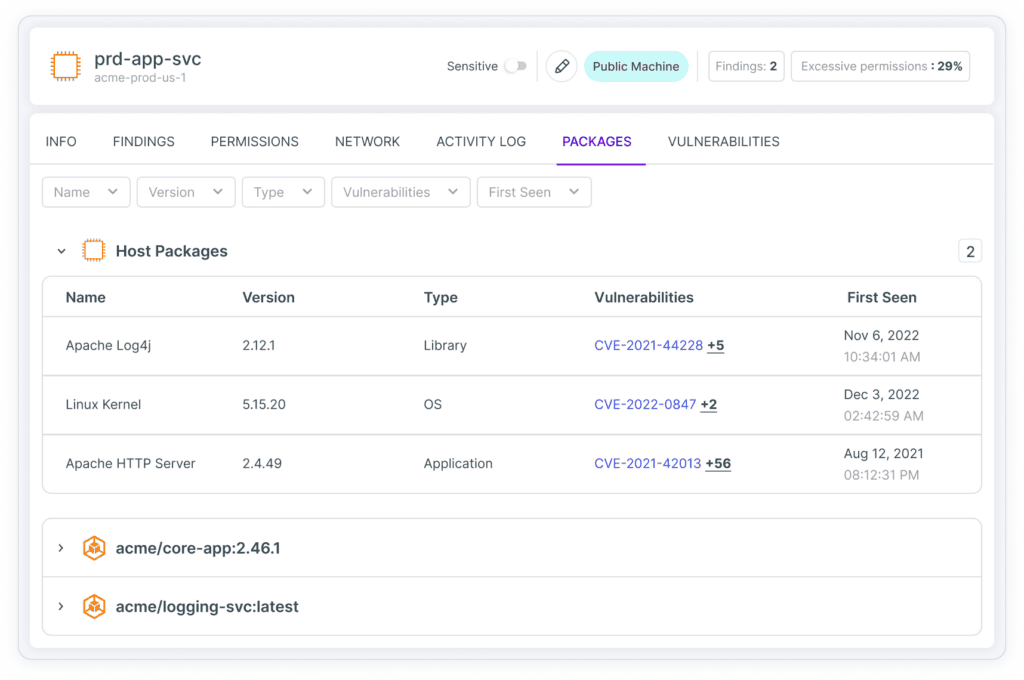Click the version 2.4.49 cell
Viewport: 1024px width, 680px height.
tap(262, 463)
